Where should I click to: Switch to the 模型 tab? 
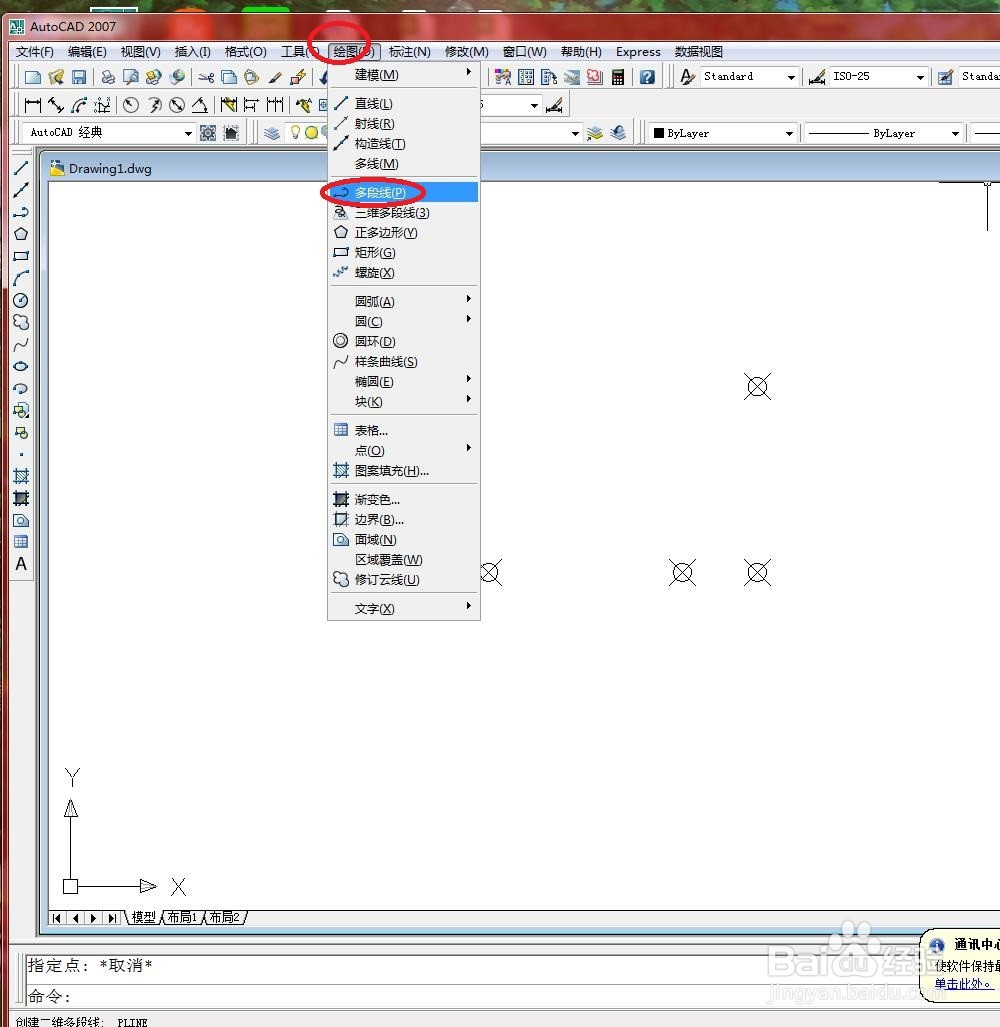143,918
